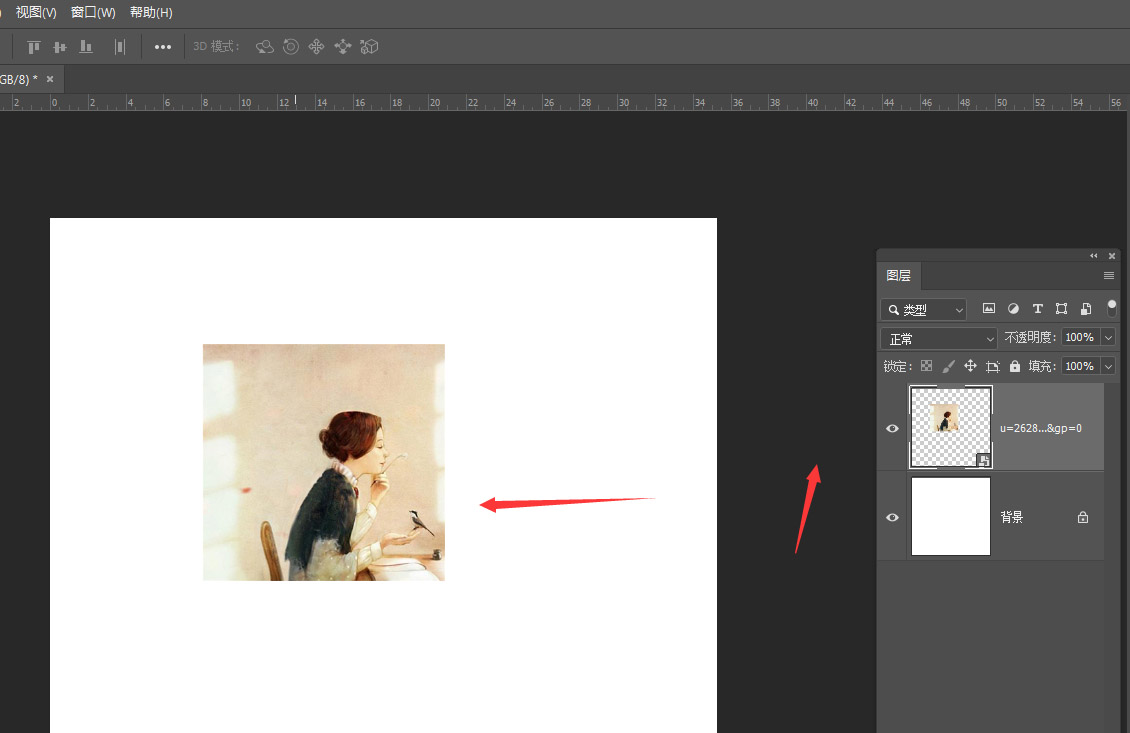Select the align top edges icon
Image resolution: width=1130 pixels, height=733 pixels.
click(33, 46)
